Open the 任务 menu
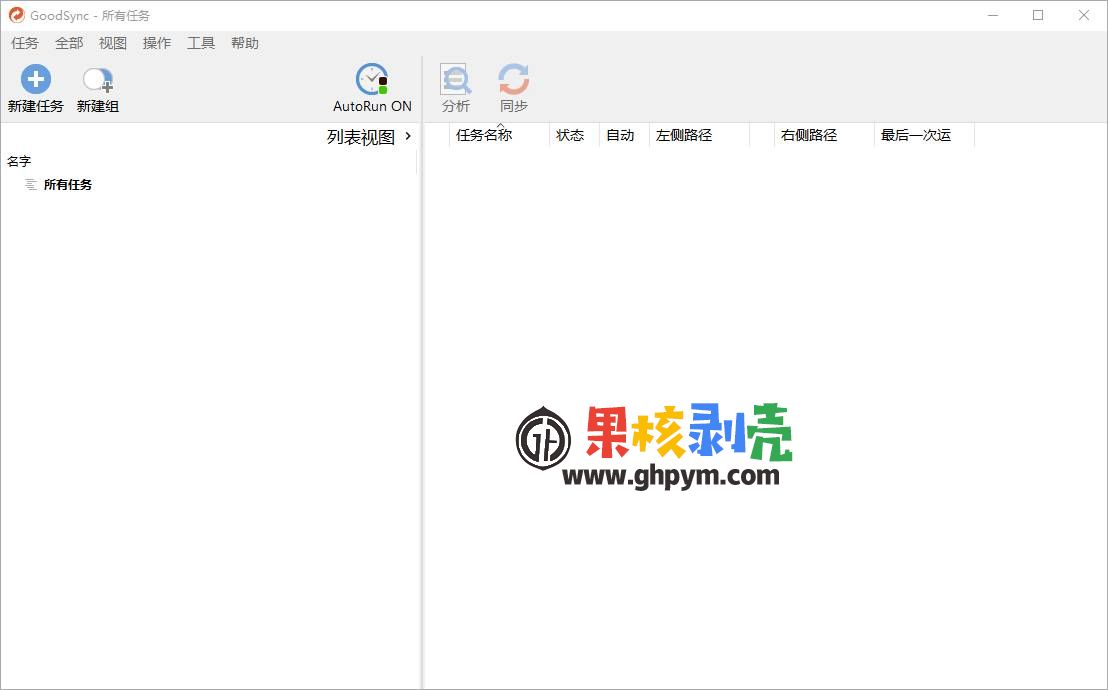Screen dimensions: 1108x690 25,43
